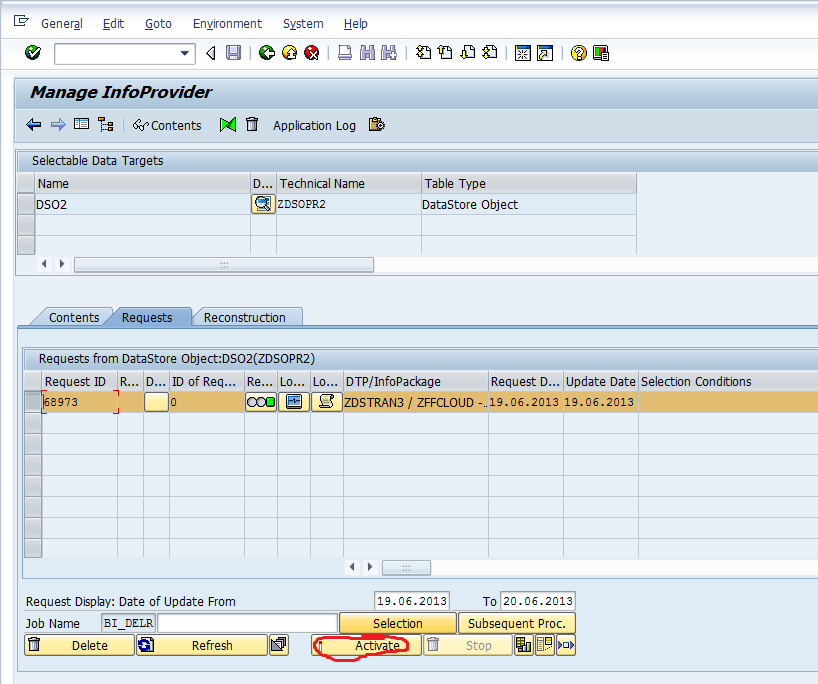The image size is (818, 684).
Task: Open request monitor icon for request 68973
Action: [293, 401]
